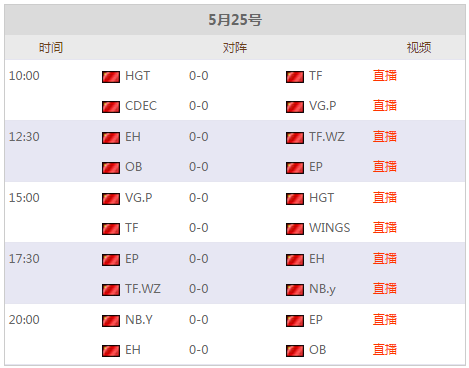Viewport: 469px width, 368px height.
Task: Watch the live stream for NB.Y vs EP
Action: click(x=385, y=320)
